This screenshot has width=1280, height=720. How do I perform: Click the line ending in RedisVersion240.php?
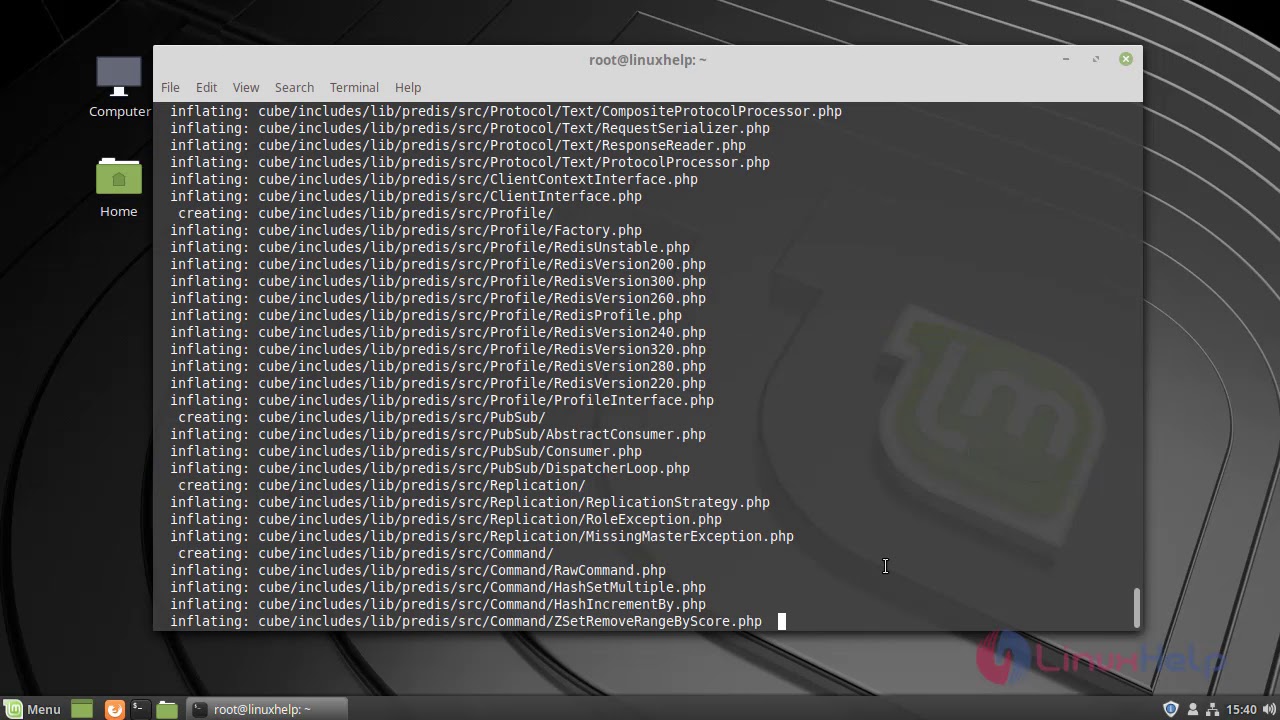pyautogui.click(x=438, y=332)
